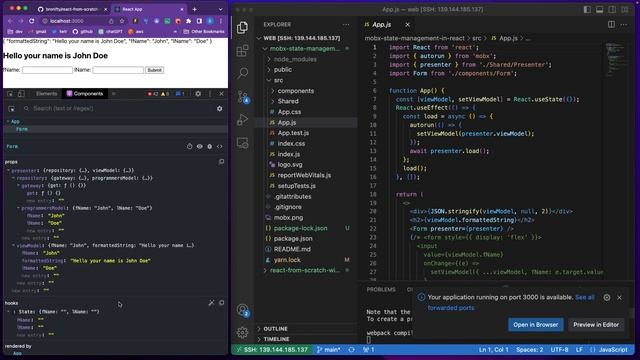
Task: Collapse the src folder in Explorer
Action: [269, 80]
